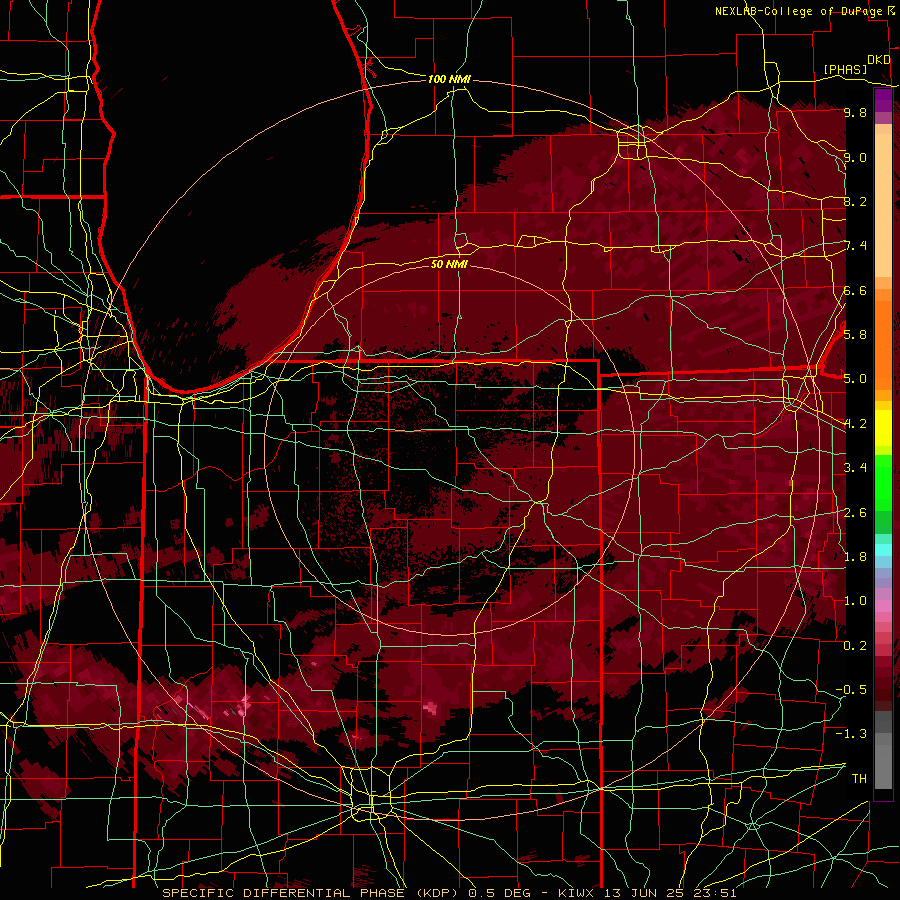
Task: Click the '-0.5' color scale value
Action: [851, 690]
